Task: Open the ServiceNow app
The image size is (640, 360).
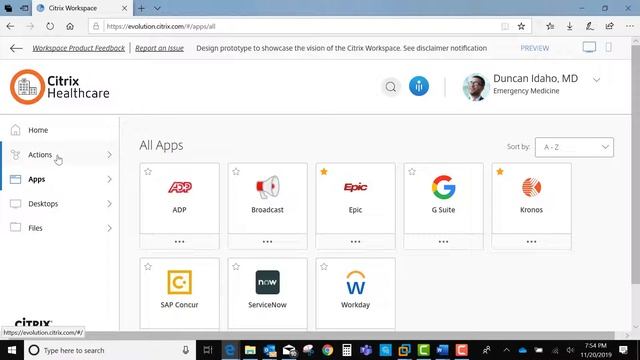Action: pyautogui.click(x=267, y=282)
